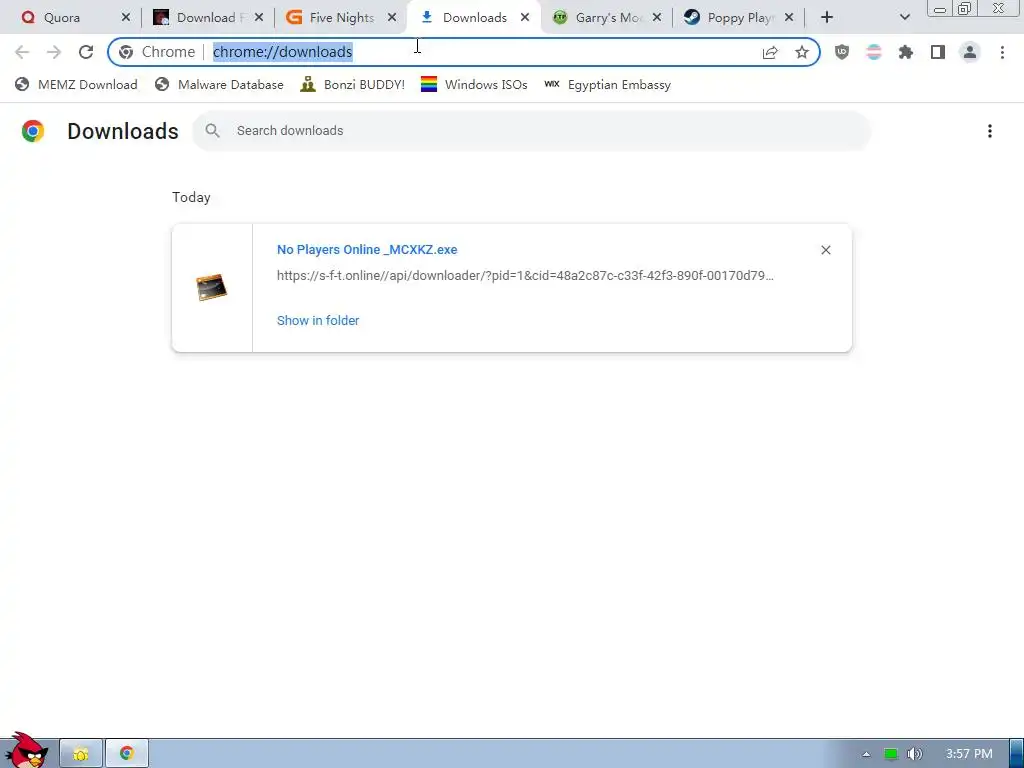1024x768 pixels.
Task: Open a new tab with plus button
Action: pos(827,18)
